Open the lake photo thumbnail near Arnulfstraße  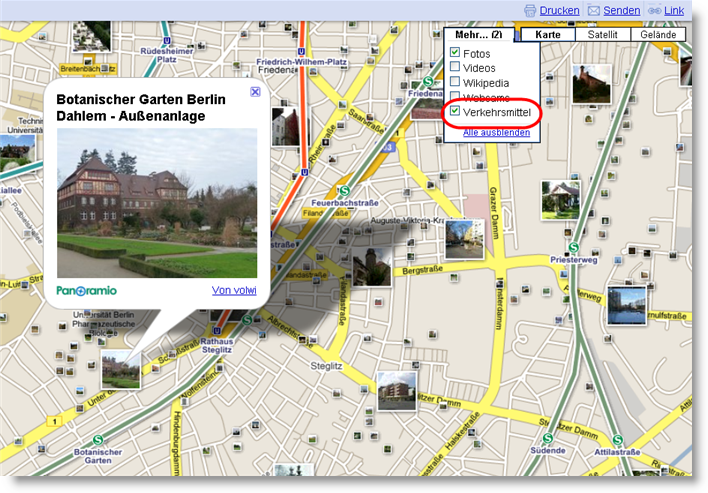[x=627, y=306]
